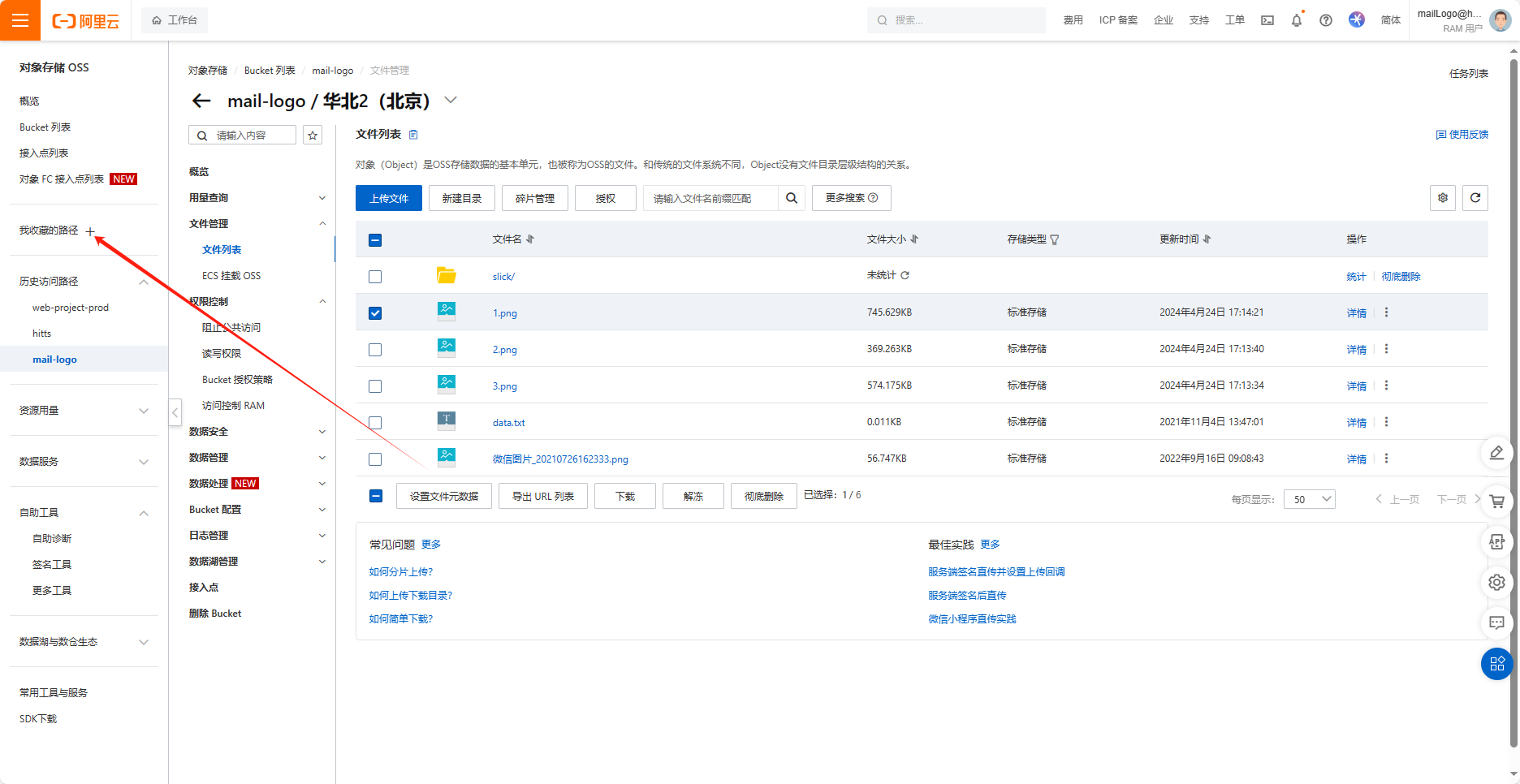Screen dimensions: 1520x784
Task: Open file list column settings gear
Action: tap(1442, 198)
